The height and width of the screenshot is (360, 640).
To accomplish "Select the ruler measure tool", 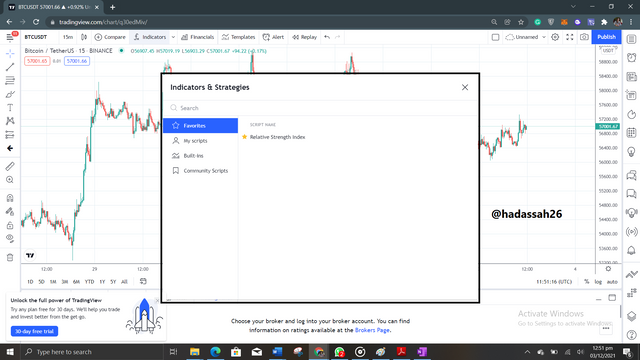I will [10, 166].
